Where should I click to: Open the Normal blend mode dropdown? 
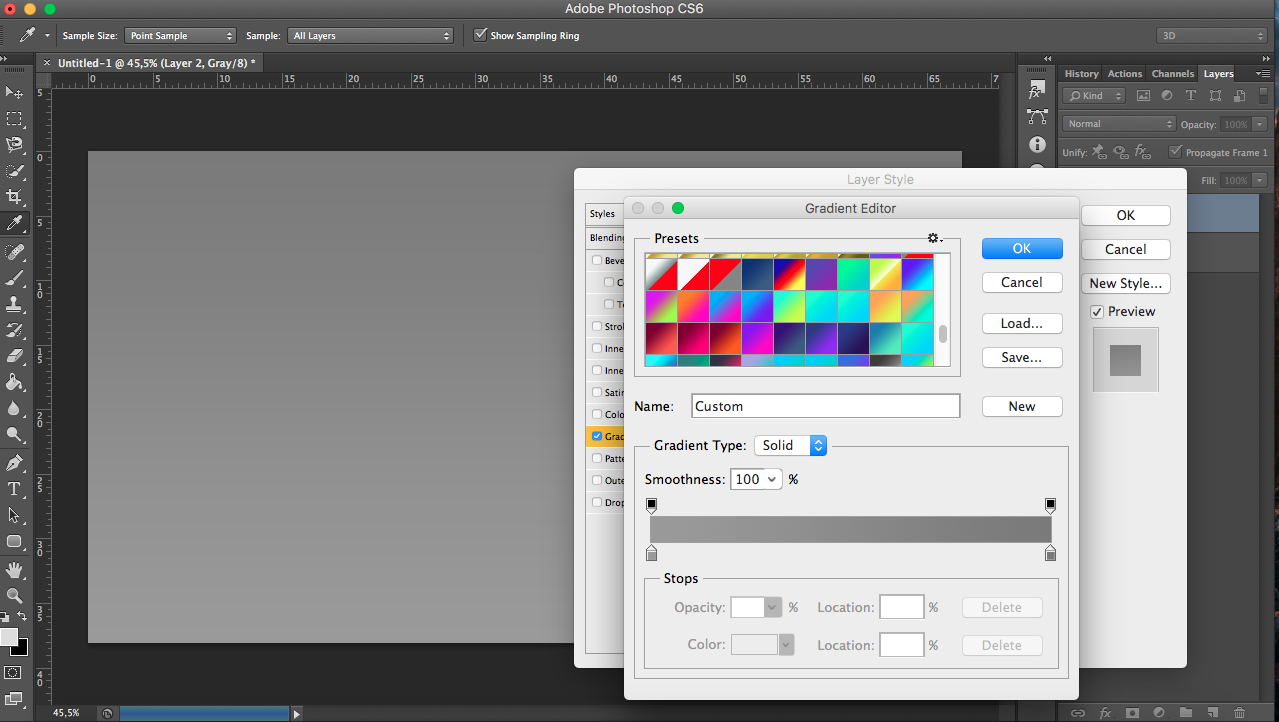pyautogui.click(x=1119, y=124)
